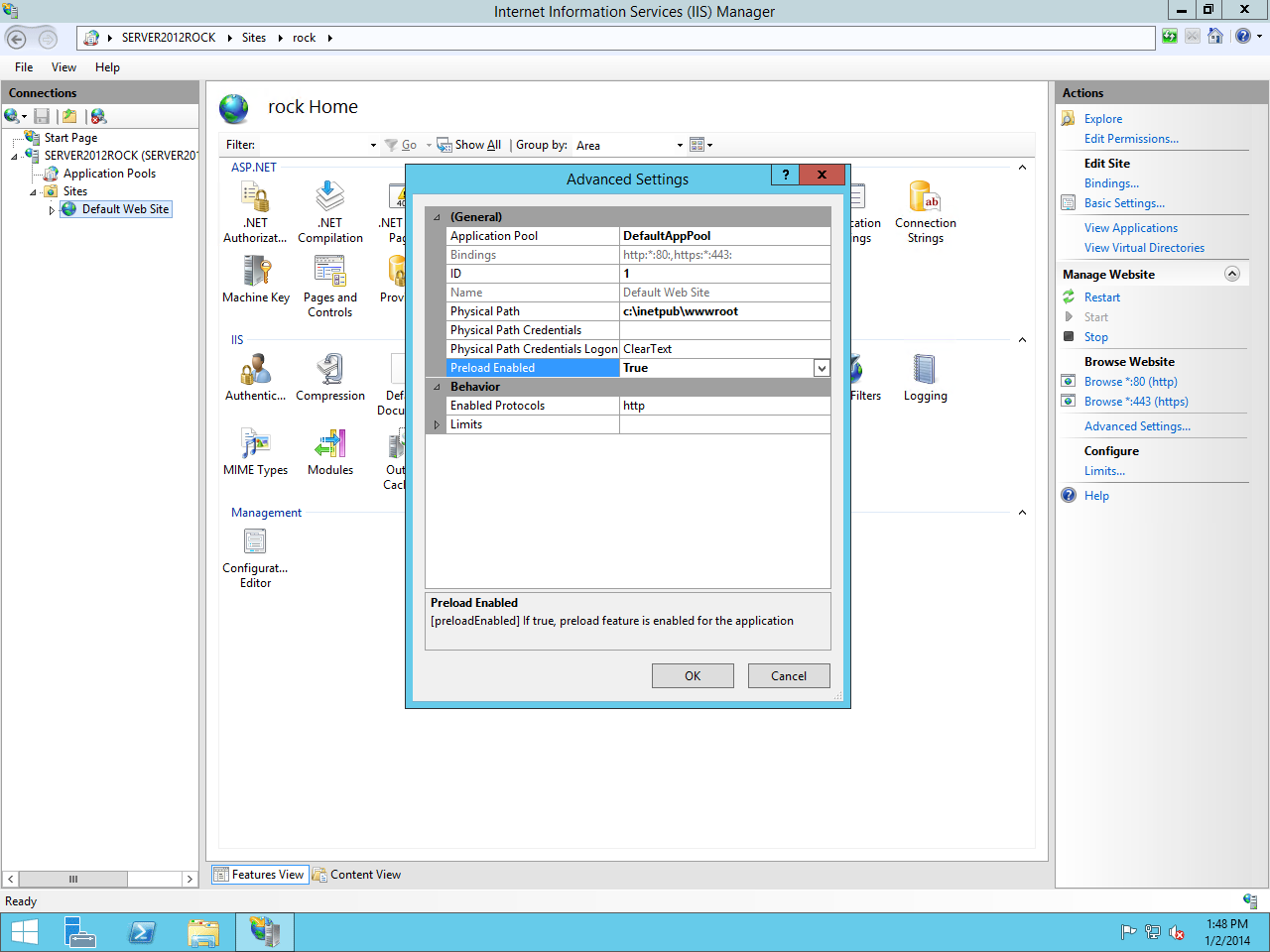Click the Sites breadcrumb in address bar

point(254,38)
